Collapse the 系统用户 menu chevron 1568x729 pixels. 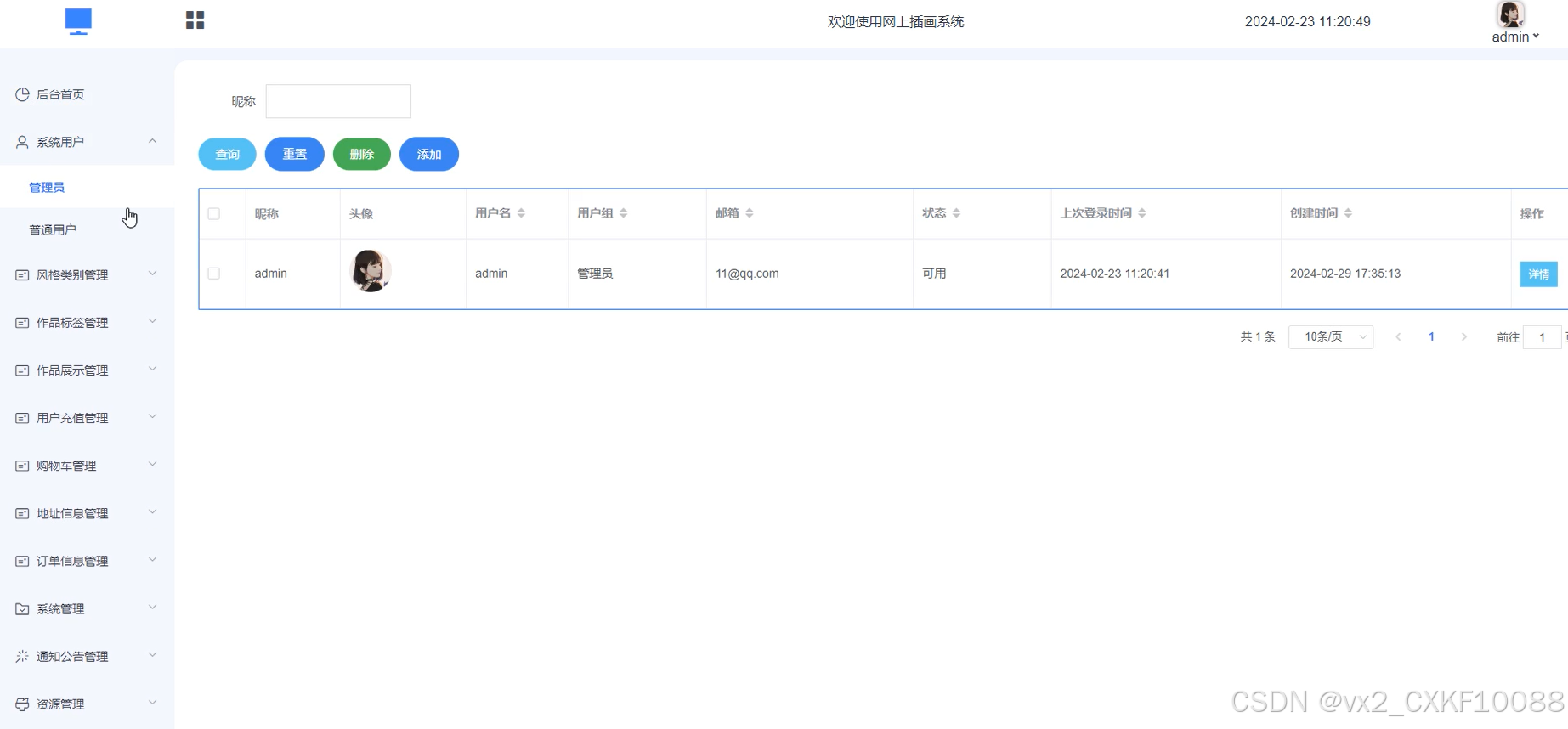152,141
